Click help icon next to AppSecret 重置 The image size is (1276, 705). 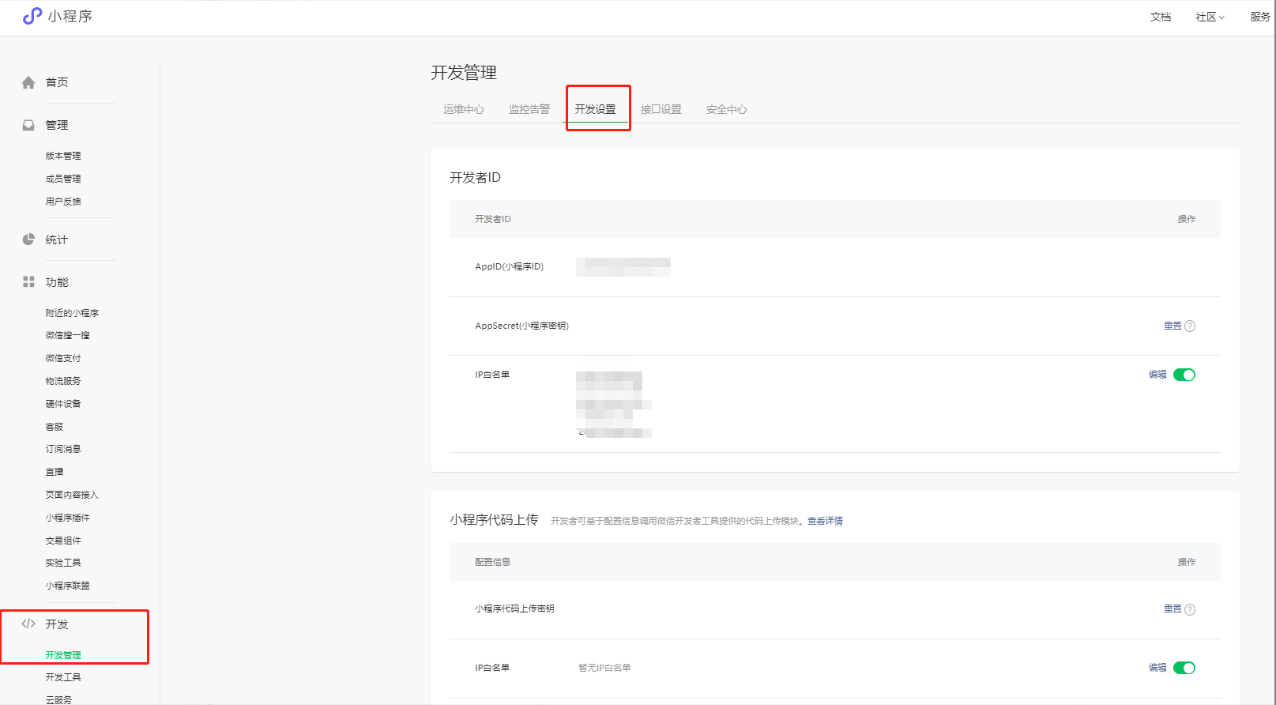1190,326
